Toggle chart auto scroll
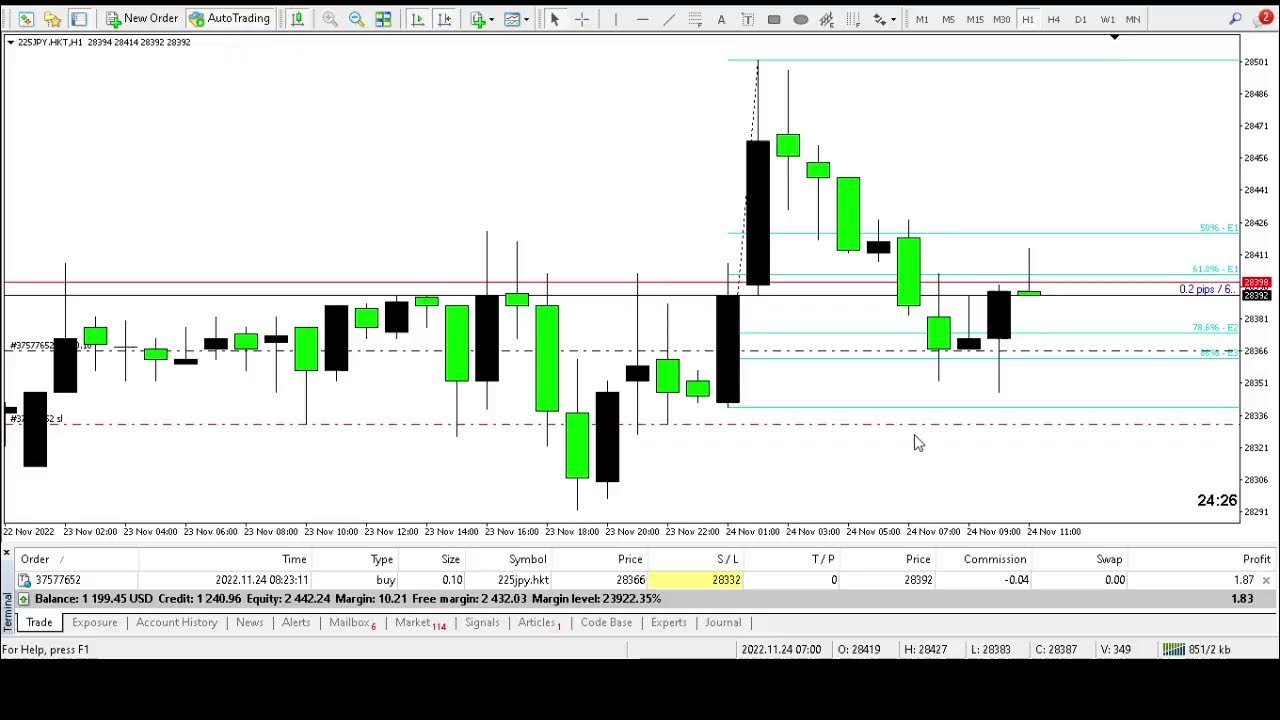Viewport: 1280px width, 720px height. click(x=417, y=19)
